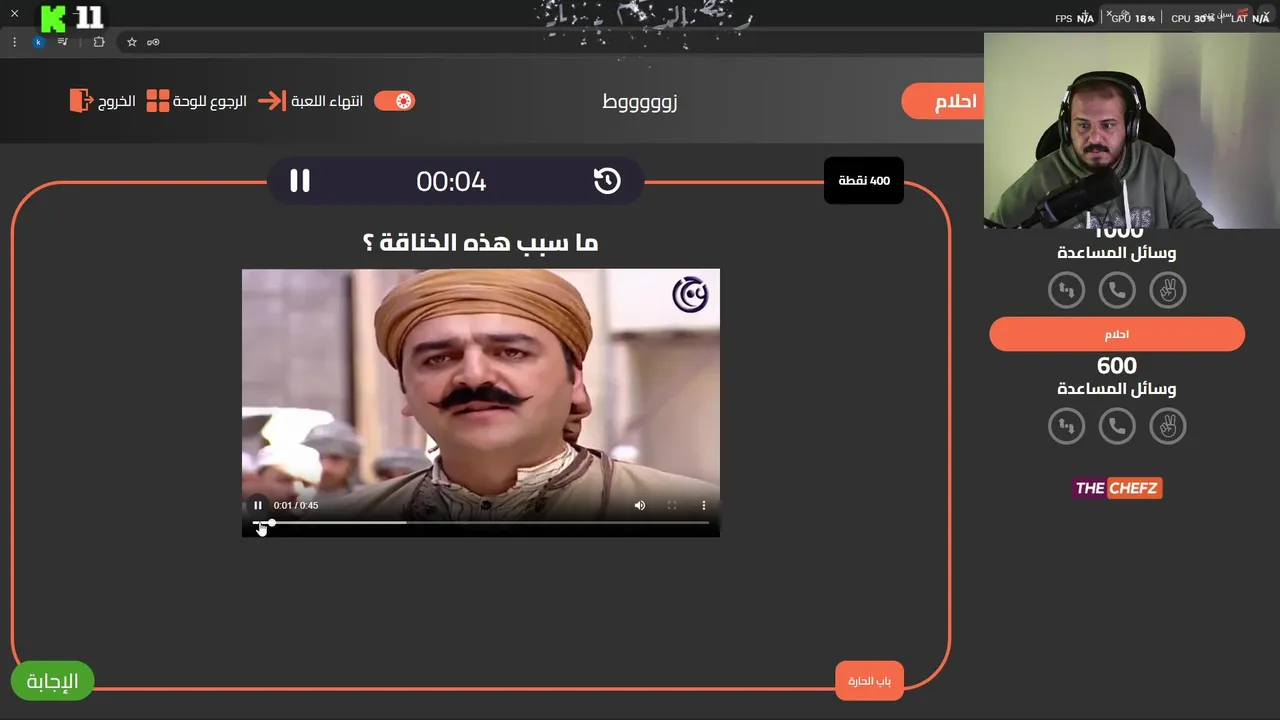This screenshot has height=720, width=1280.
Task: Click the احلام team name bar in sidebar
Action: [1117, 334]
